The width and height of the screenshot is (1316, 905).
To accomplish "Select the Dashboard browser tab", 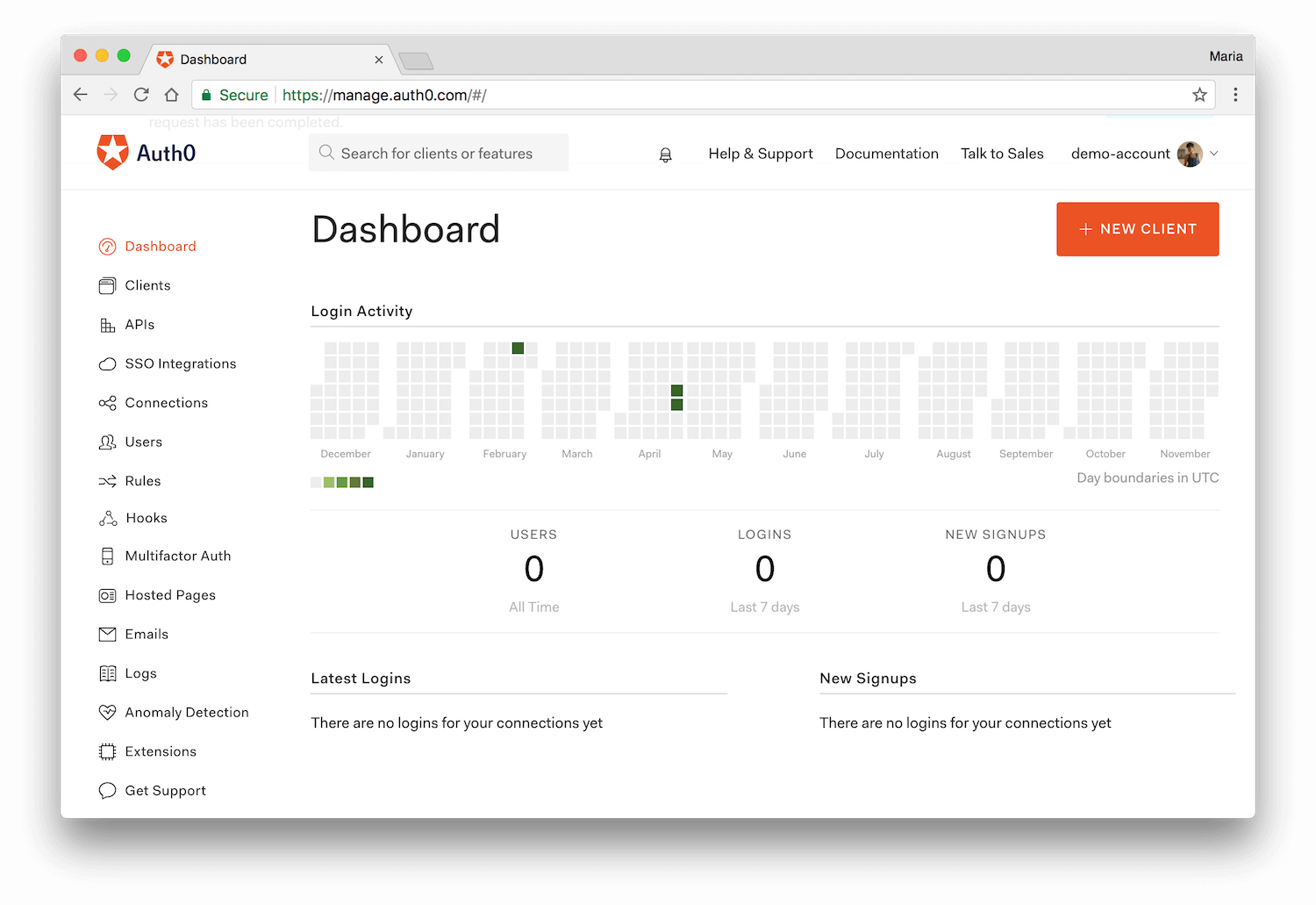I will tap(270, 59).
